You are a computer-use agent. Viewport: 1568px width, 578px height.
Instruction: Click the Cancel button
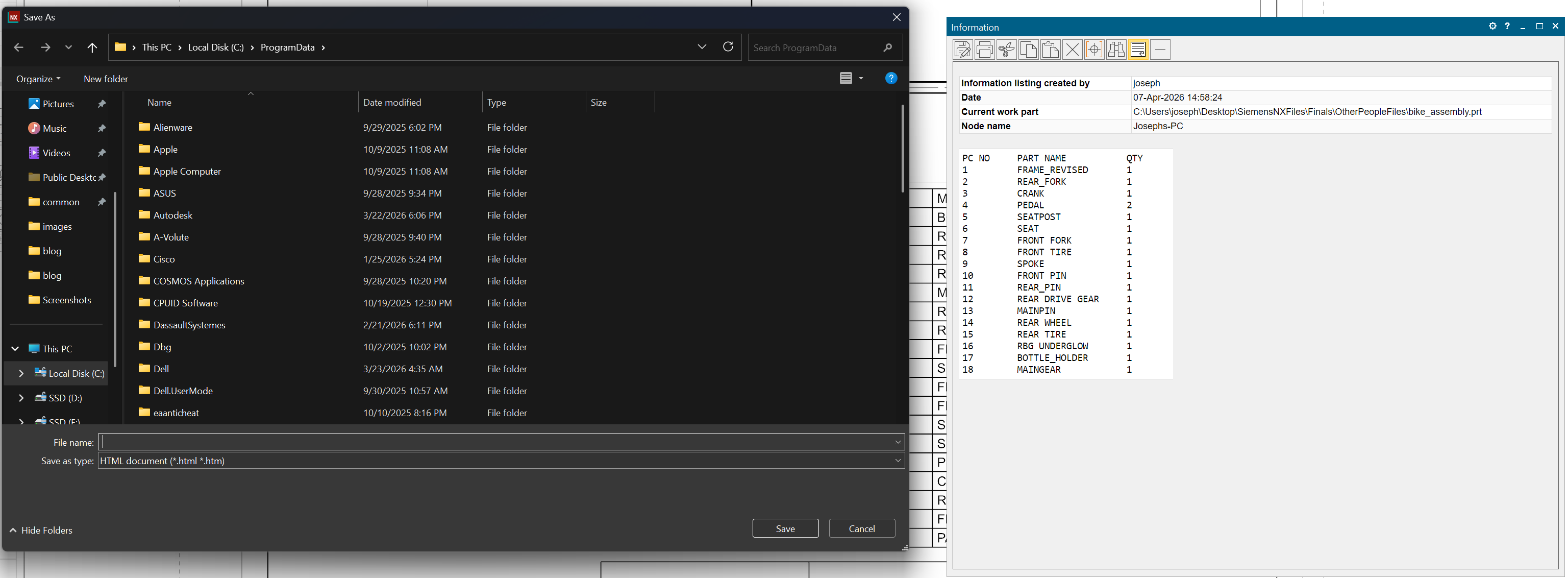[861, 528]
